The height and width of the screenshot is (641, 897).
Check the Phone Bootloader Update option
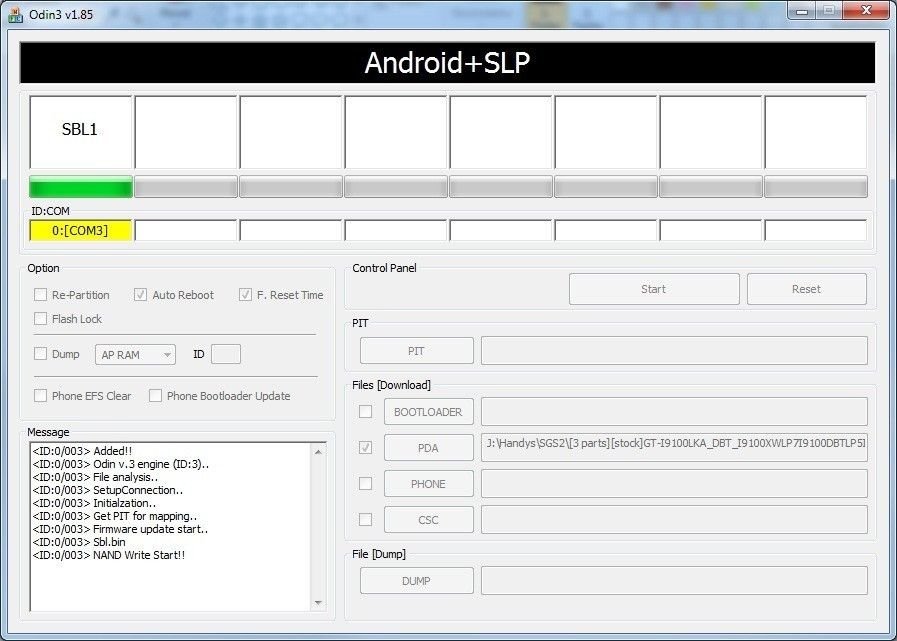[x=155, y=395]
